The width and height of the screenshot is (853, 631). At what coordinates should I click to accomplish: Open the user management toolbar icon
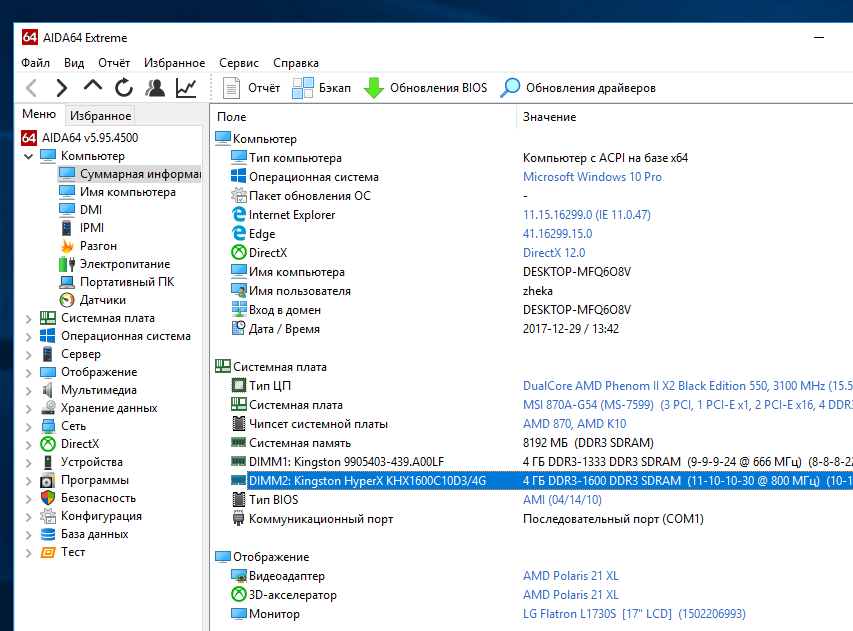(x=155, y=88)
